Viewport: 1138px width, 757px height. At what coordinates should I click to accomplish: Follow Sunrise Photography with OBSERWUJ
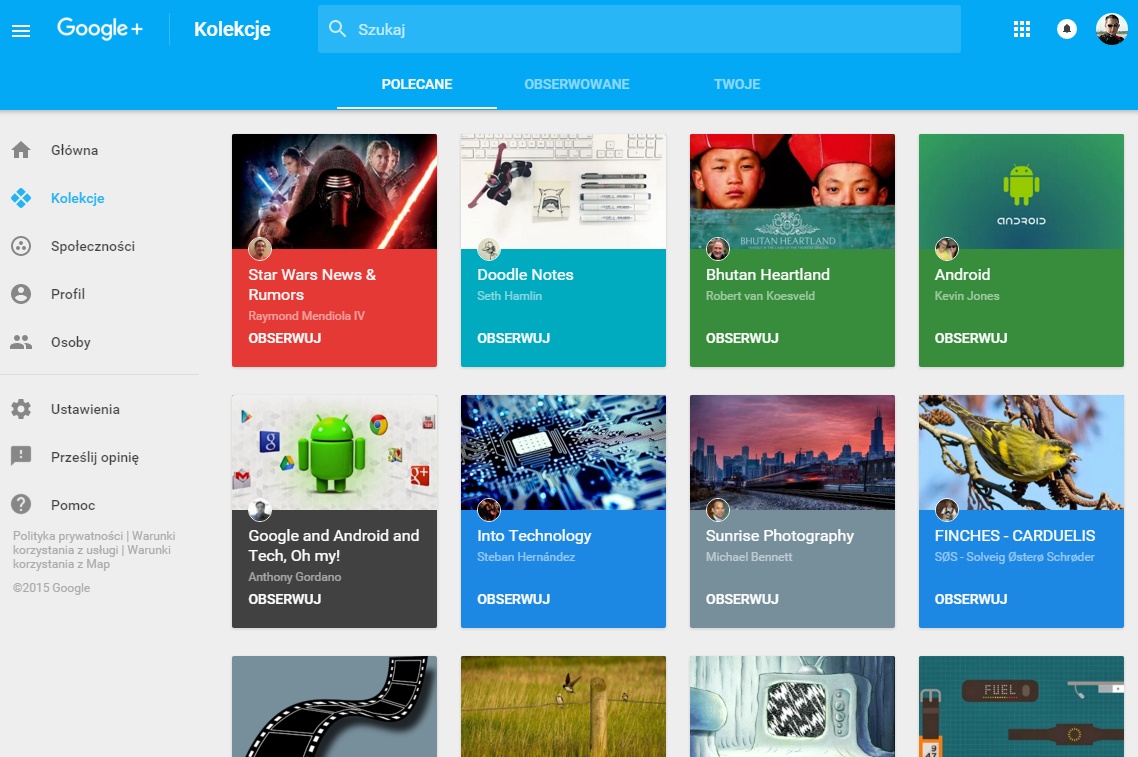coord(742,600)
